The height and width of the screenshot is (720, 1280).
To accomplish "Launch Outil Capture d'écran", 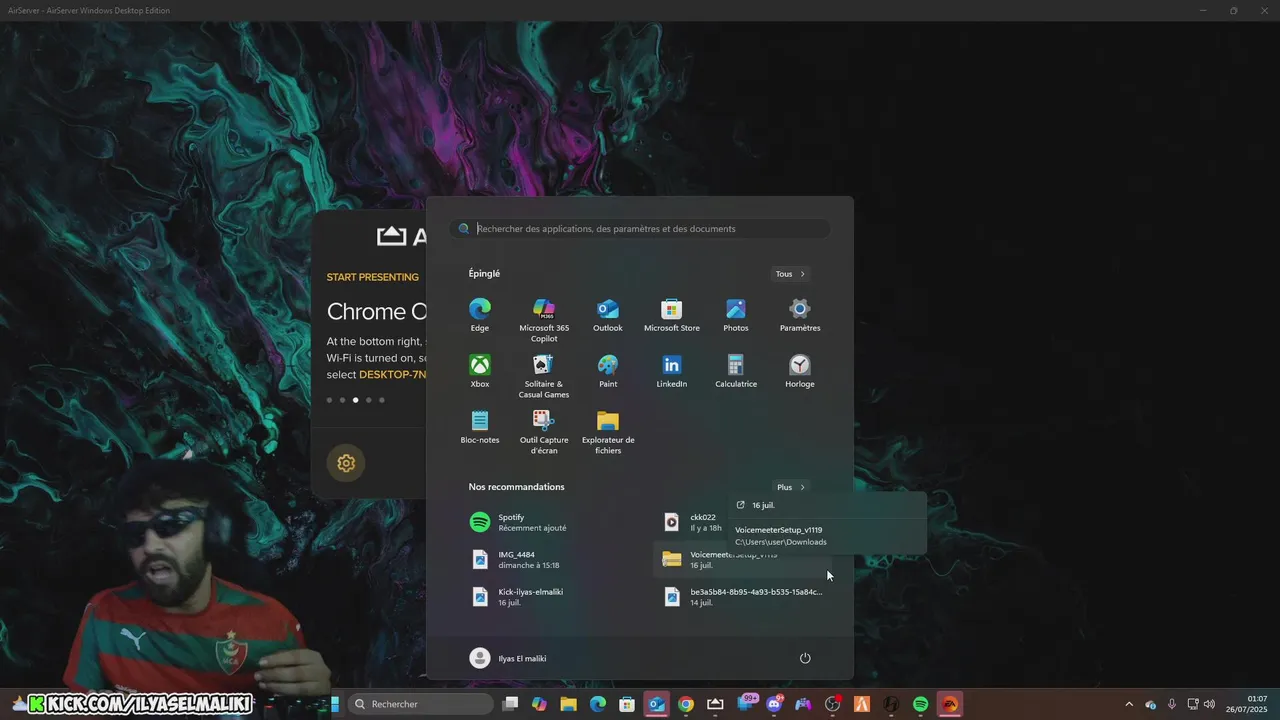I will [x=544, y=432].
